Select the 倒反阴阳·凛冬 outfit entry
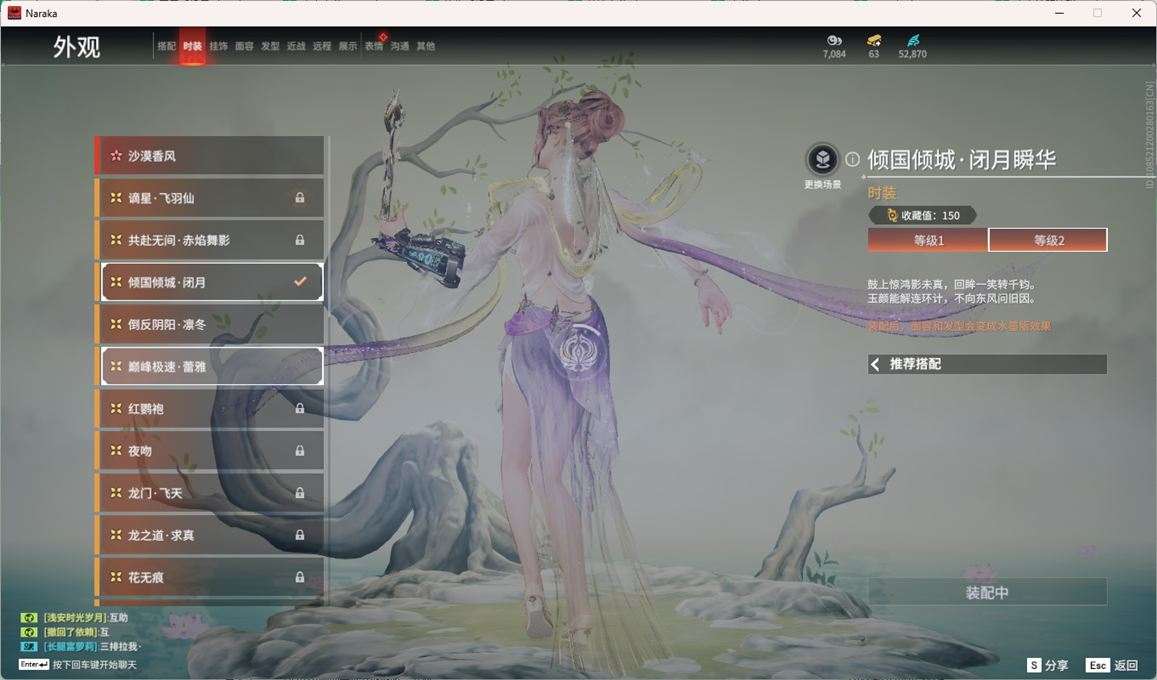The height and width of the screenshot is (680, 1157). pos(208,324)
